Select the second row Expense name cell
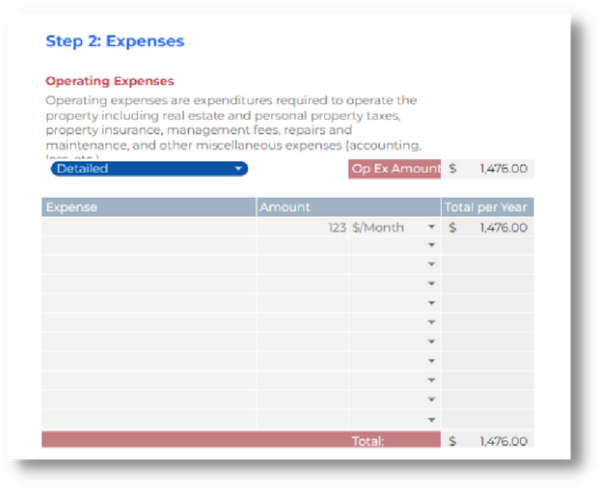Viewport: 600px width, 490px height. (148, 246)
